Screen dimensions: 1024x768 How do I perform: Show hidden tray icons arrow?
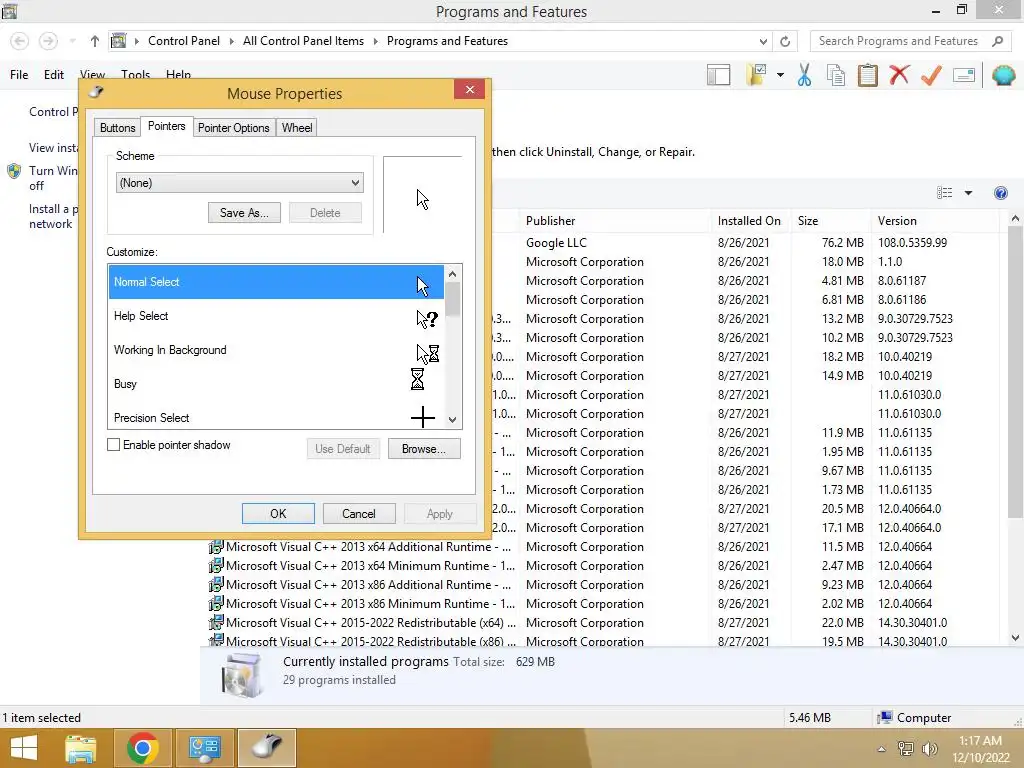coord(882,749)
